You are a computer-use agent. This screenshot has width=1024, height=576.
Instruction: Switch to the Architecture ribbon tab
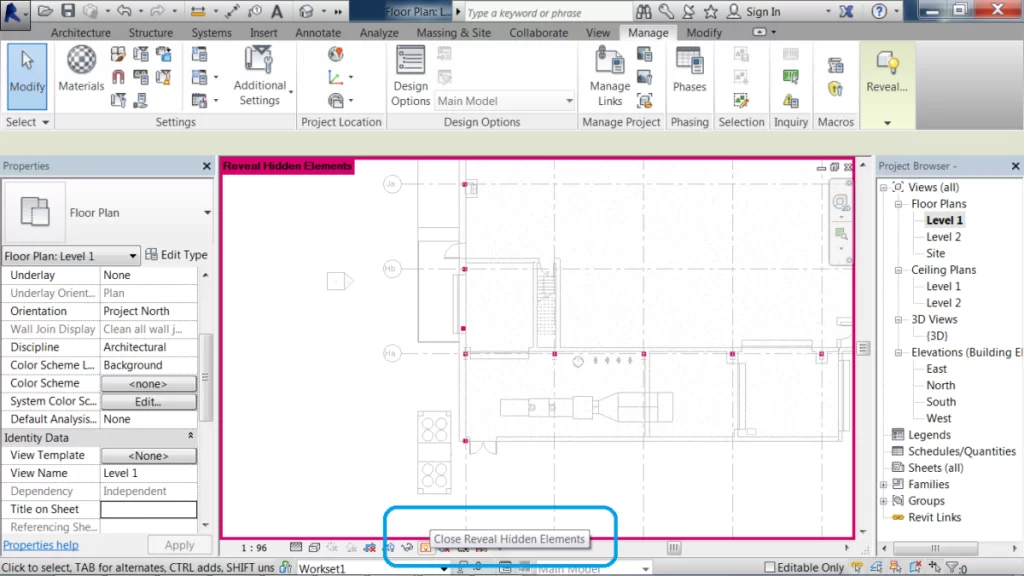tap(80, 33)
